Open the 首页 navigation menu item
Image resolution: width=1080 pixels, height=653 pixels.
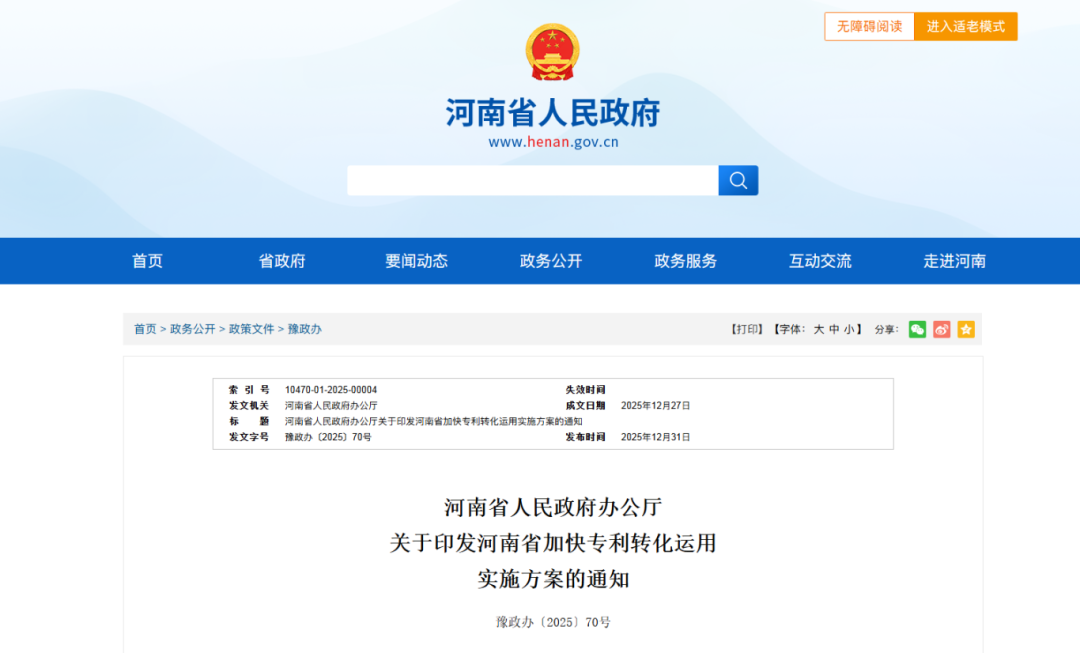click(x=146, y=261)
